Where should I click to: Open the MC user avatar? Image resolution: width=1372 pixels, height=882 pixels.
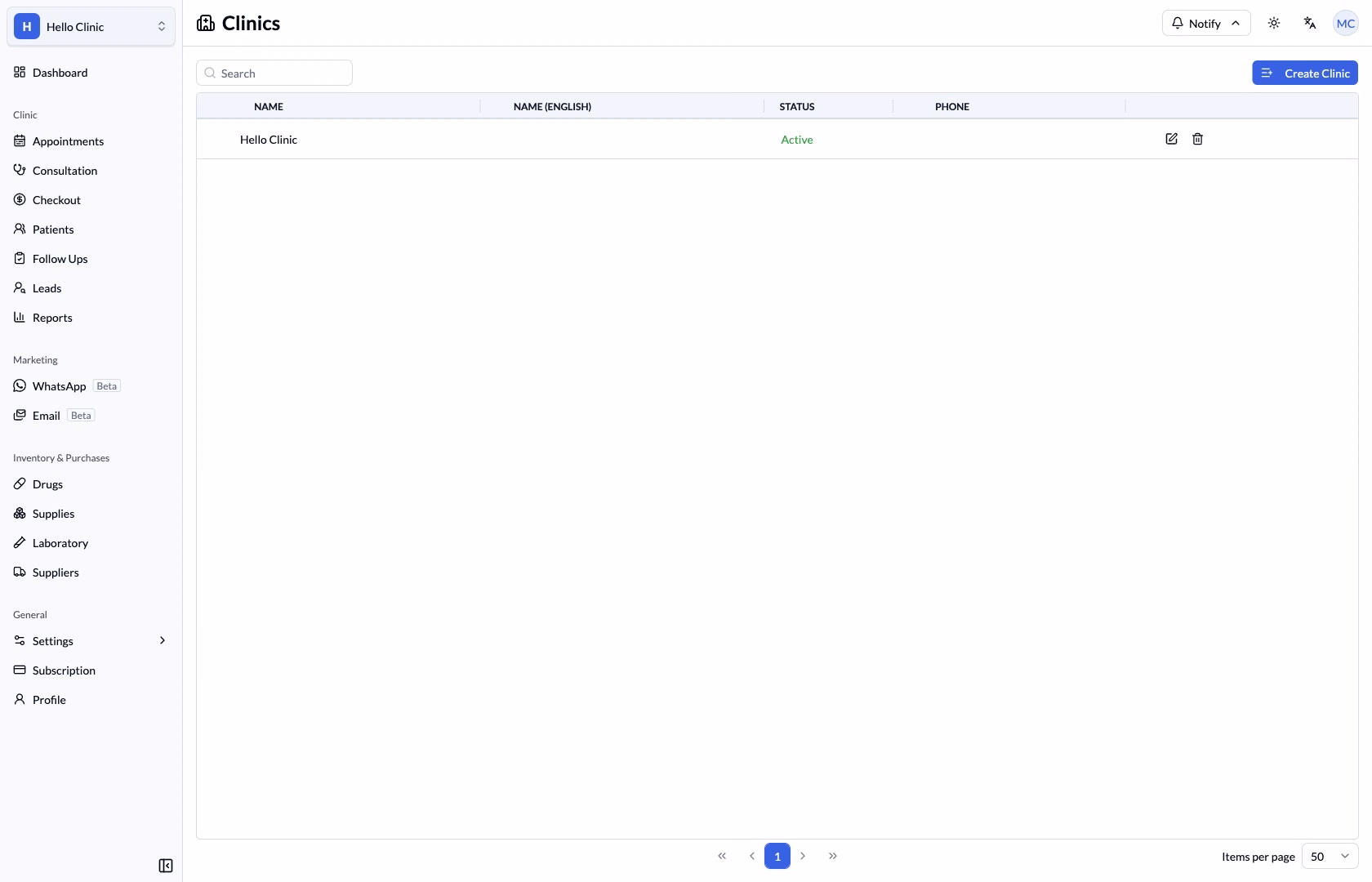[1346, 23]
